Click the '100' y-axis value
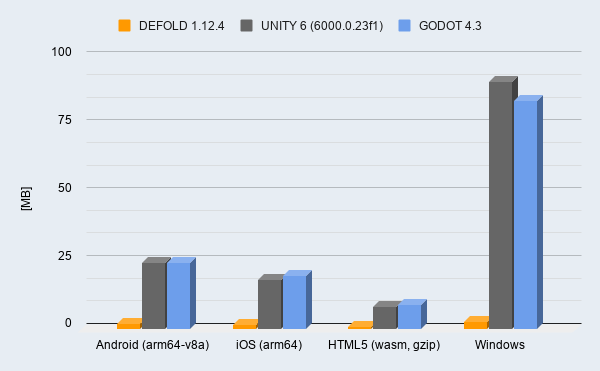600x371 pixels. (62, 52)
